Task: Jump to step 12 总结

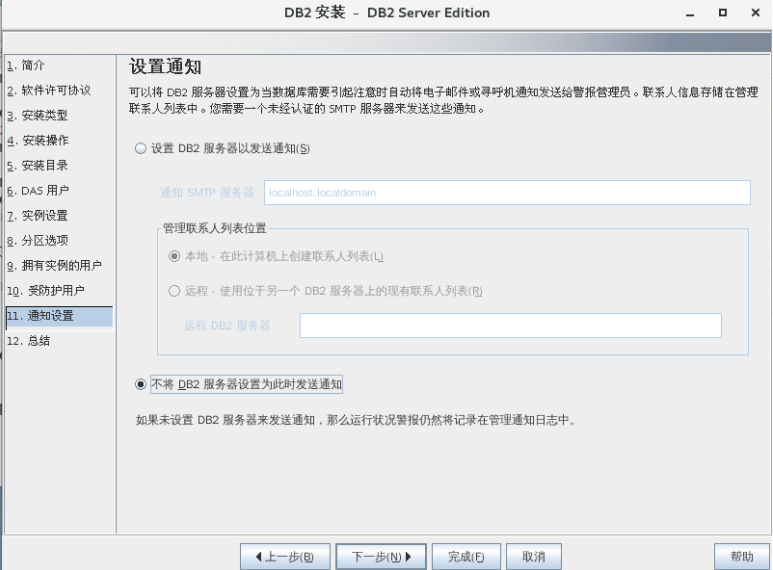Action: point(28,341)
